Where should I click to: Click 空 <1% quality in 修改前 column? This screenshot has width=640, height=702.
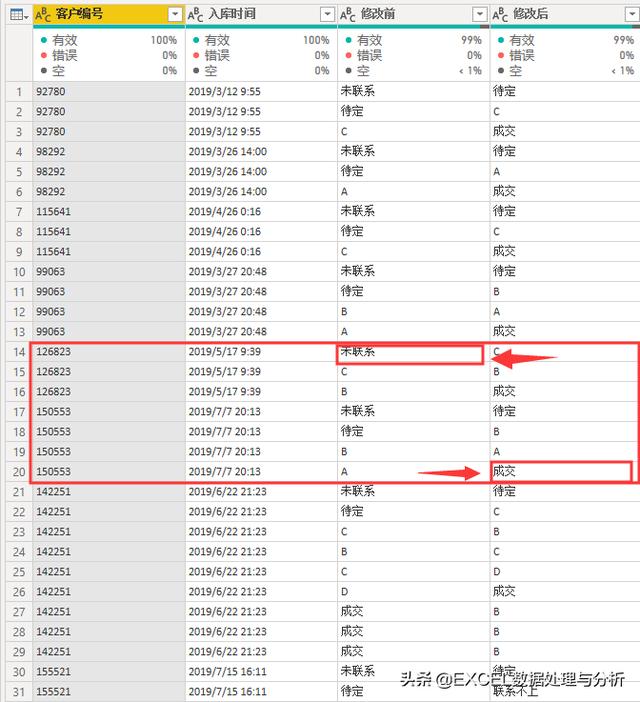pos(414,71)
